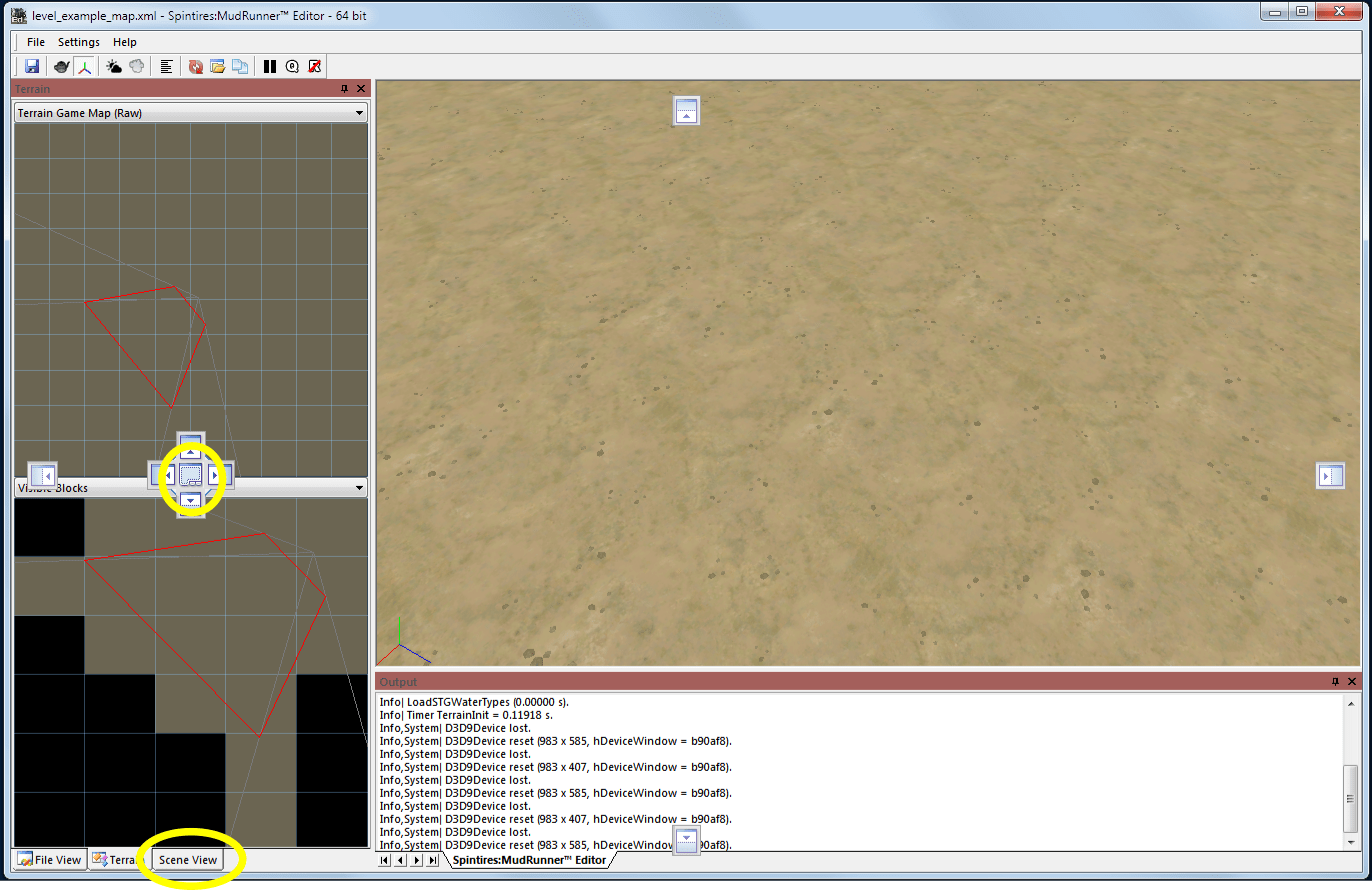Image resolution: width=1372 pixels, height=890 pixels.
Task: Click the Save floppy disk icon
Action: coord(32,67)
